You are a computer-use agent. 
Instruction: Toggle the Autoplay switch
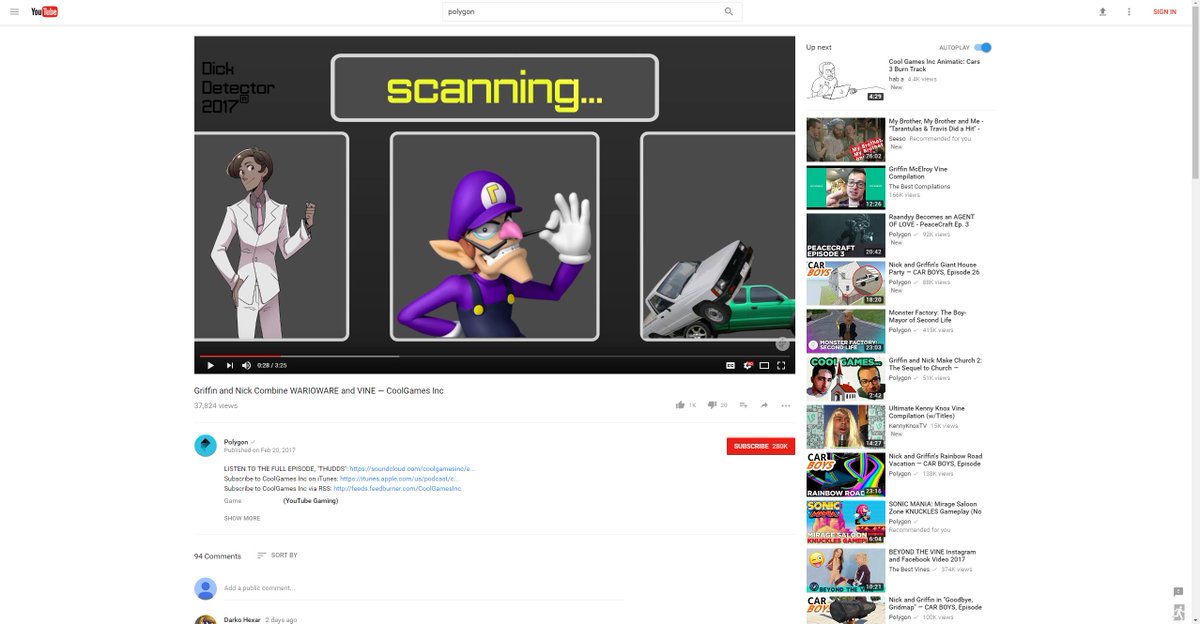point(984,47)
